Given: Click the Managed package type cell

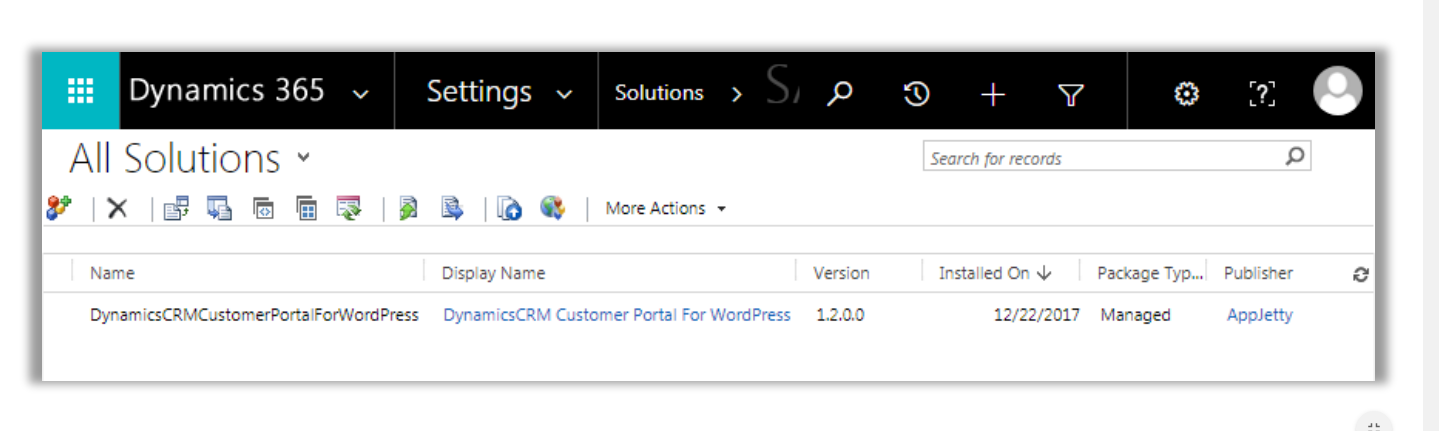Looking at the screenshot, I should point(1135,315).
